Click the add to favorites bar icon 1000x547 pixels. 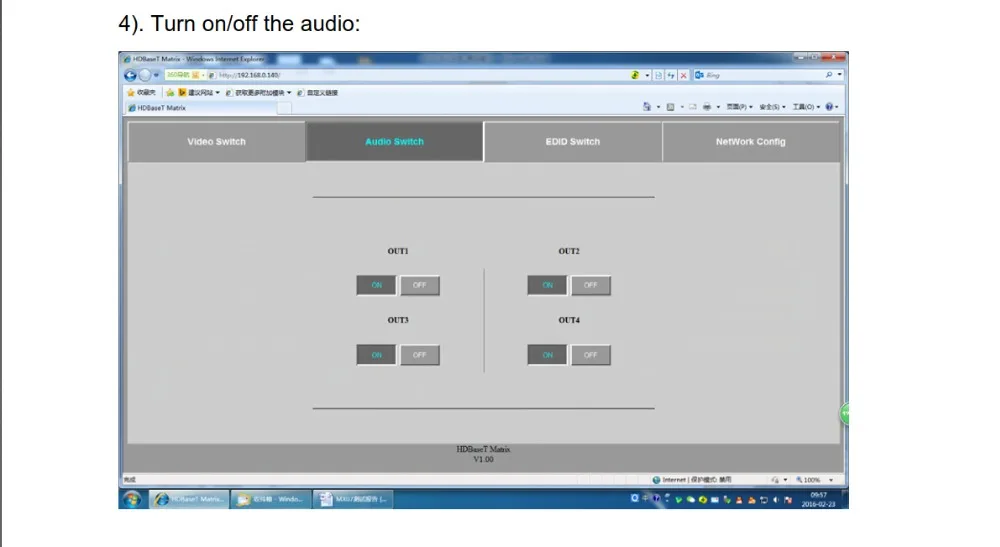click(170, 92)
